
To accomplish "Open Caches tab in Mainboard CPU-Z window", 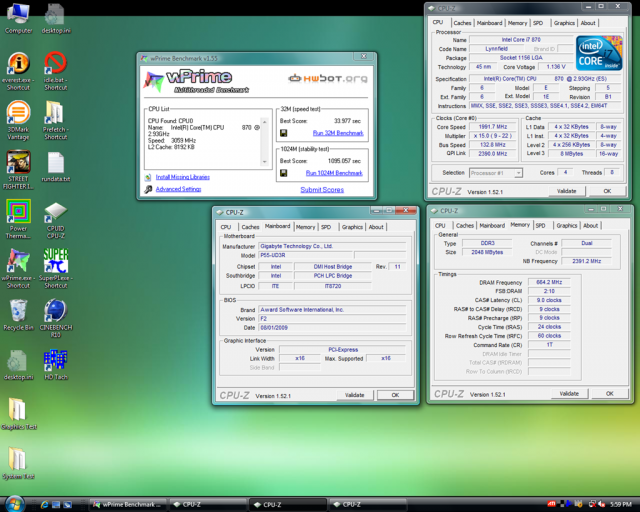I will pos(250,227).
